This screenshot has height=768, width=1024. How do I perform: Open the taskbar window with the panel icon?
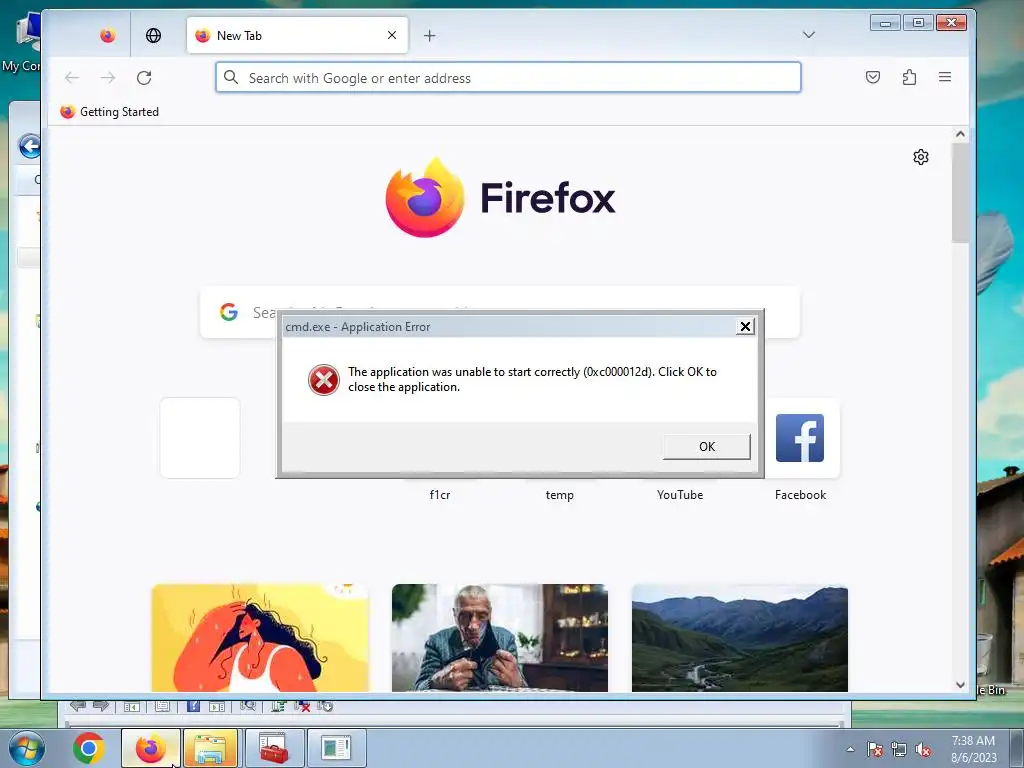pos(336,748)
